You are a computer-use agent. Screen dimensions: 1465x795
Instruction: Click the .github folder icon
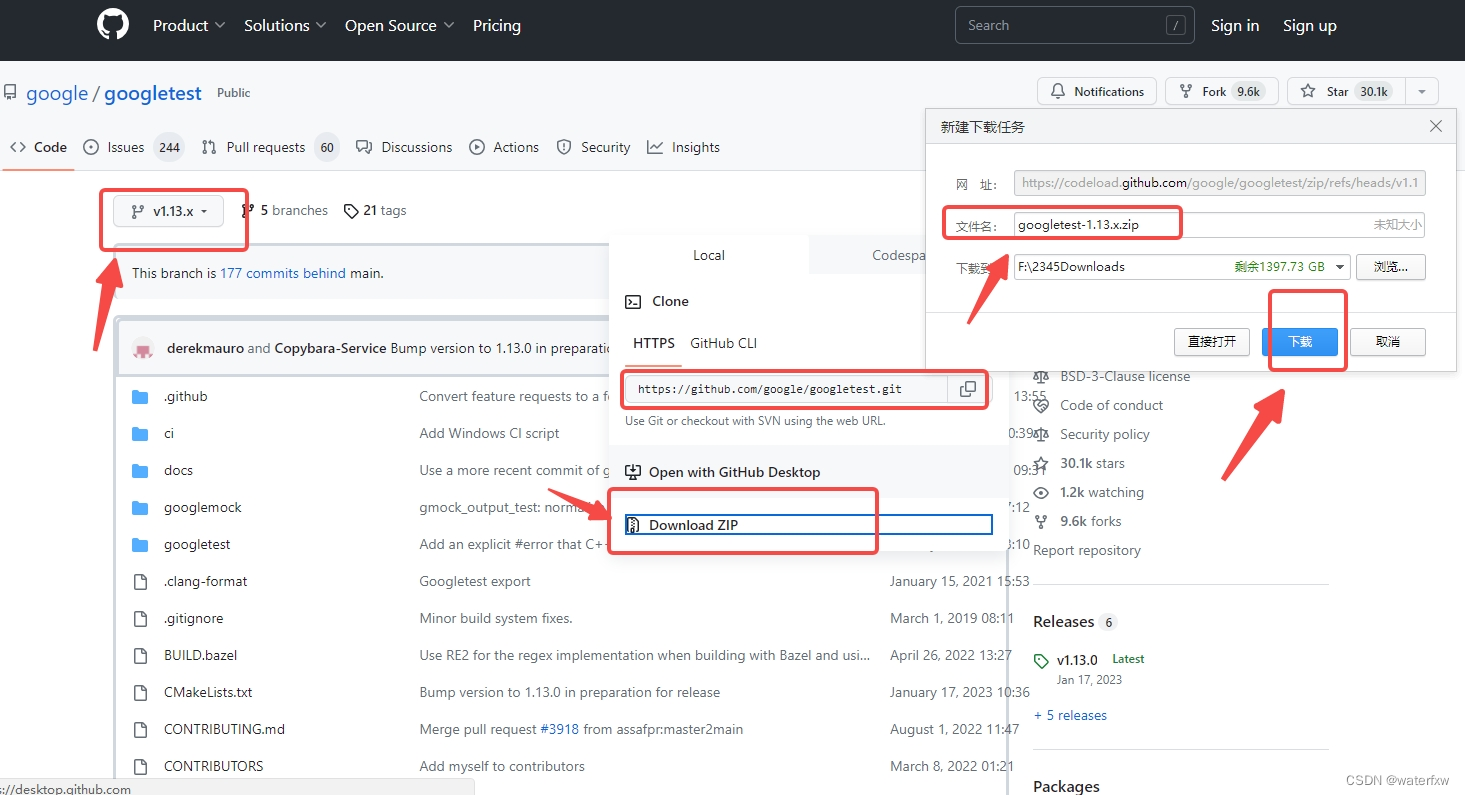tap(140, 397)
